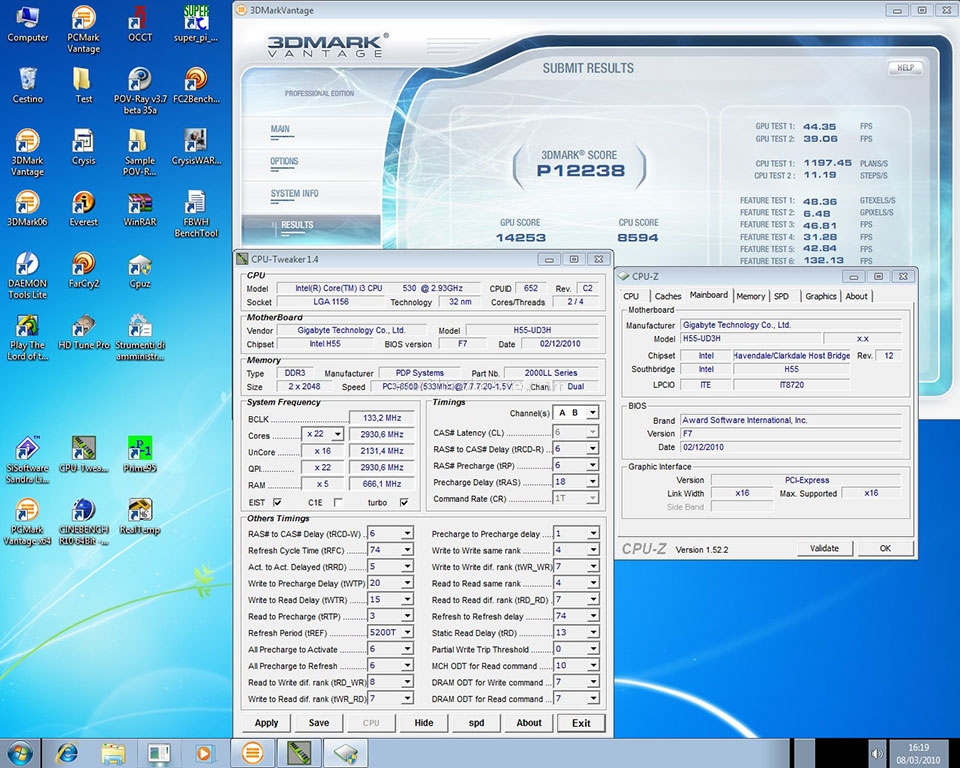Click the spd button in CPU-Tweaker
The height and width of the screenshot is (768, 960).
coord(476,723)
